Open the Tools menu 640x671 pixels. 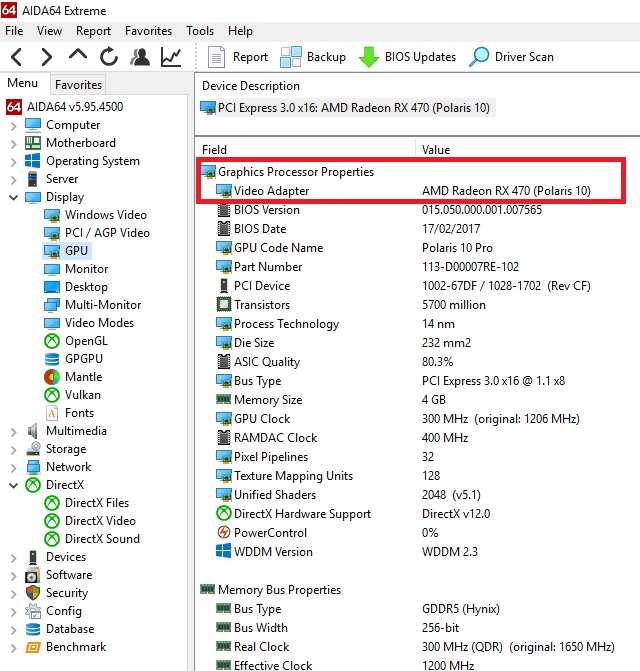click(x=200, y=31)
